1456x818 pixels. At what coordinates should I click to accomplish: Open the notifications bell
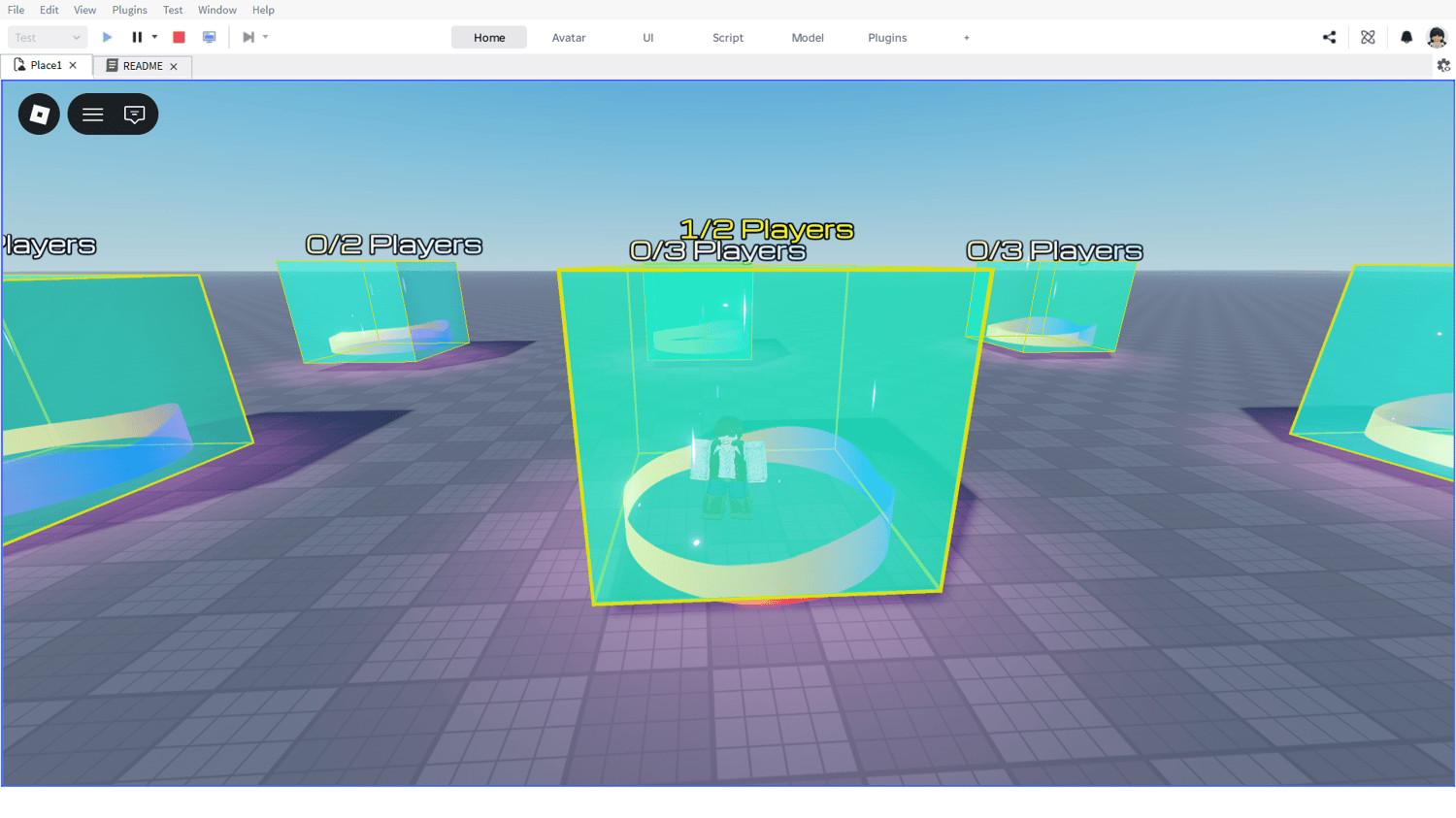point(1406,37)
